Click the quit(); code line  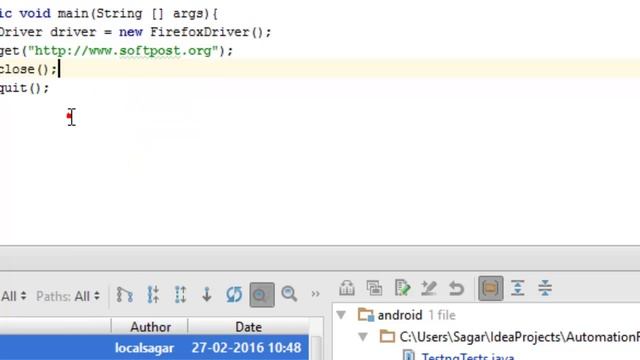point(24,88)
